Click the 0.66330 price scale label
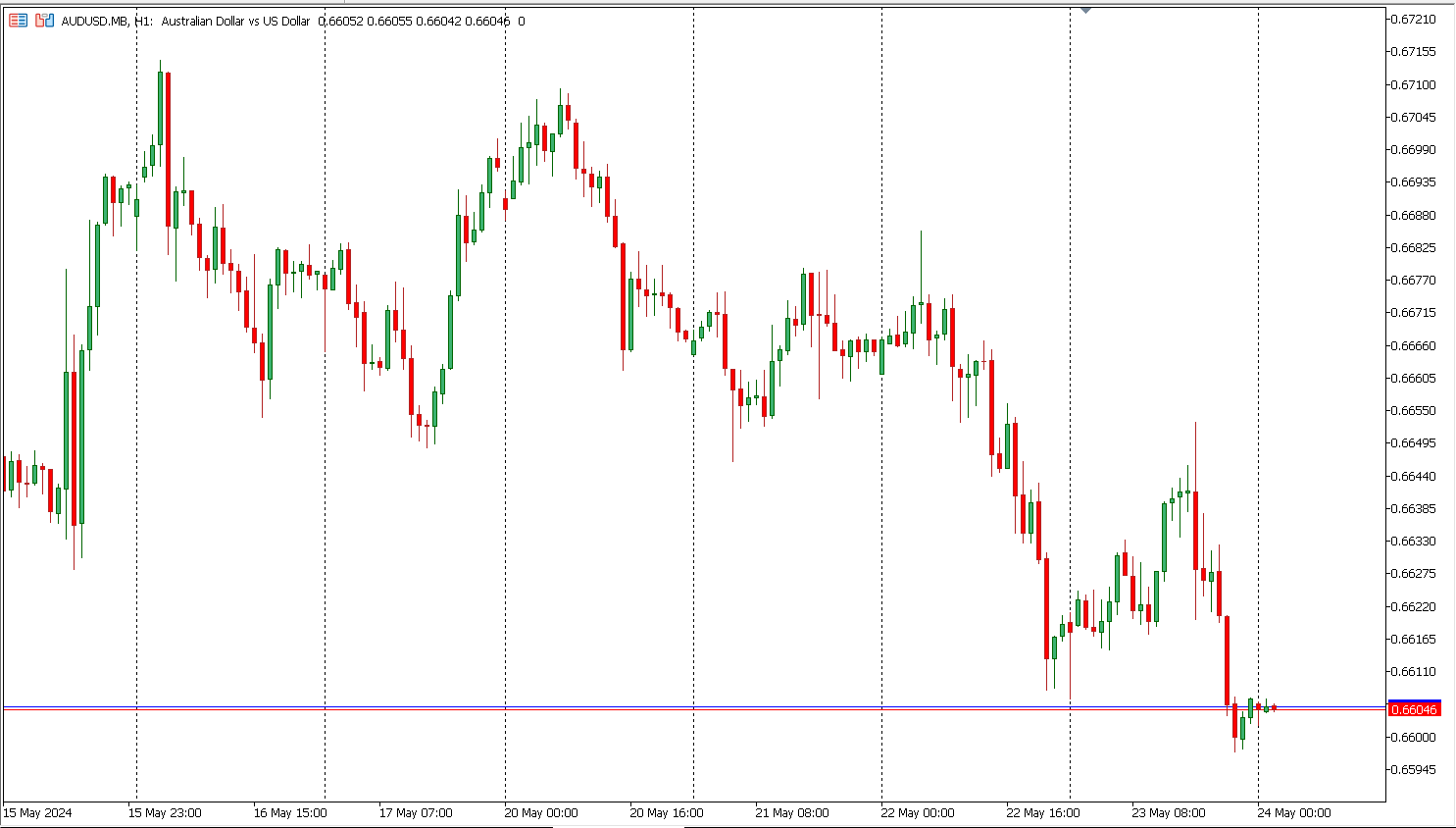 pyautogui.click(x=1414, y=542)
